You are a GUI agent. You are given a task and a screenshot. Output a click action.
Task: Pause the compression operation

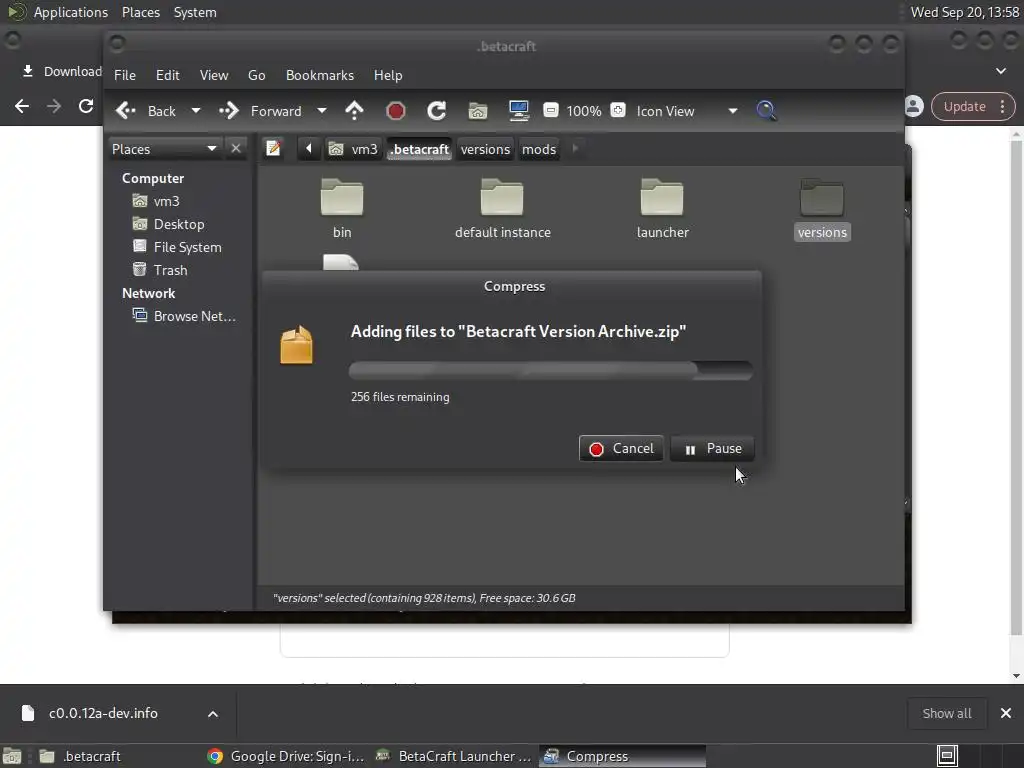(x=712, y=449)
